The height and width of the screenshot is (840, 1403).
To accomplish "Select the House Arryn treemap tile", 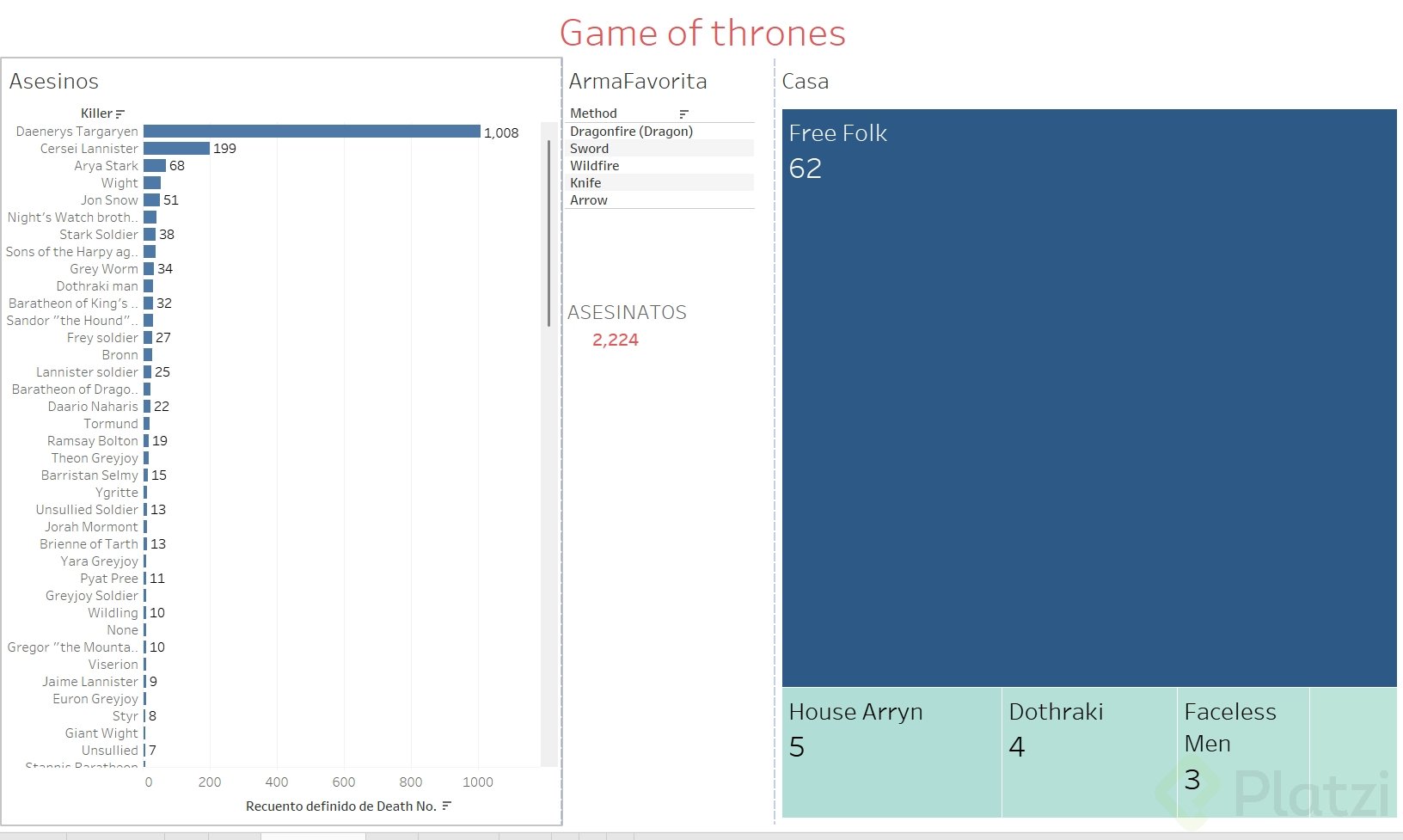I will [891, 751].
